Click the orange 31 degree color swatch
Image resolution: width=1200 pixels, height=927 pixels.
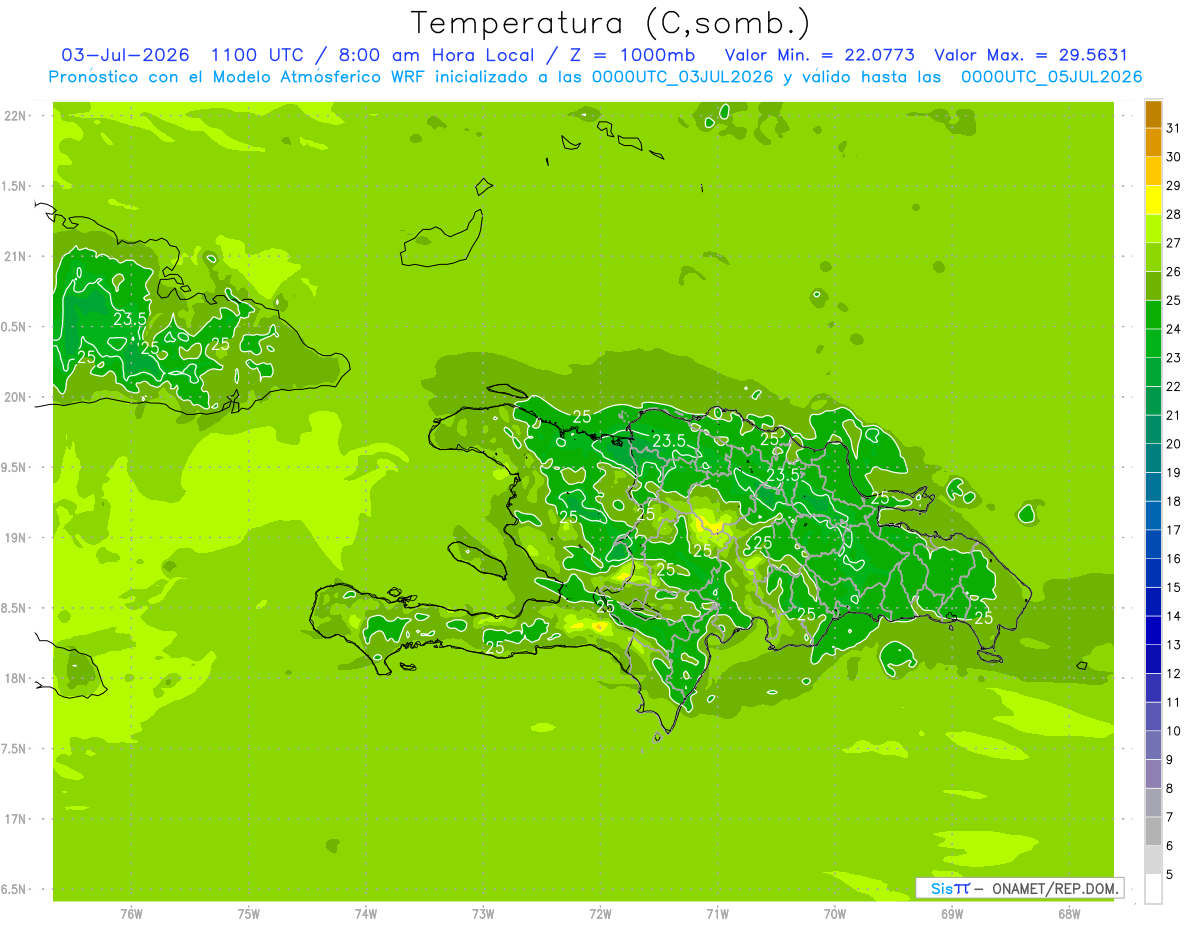pyautogui.click(x=1153, y=114)
